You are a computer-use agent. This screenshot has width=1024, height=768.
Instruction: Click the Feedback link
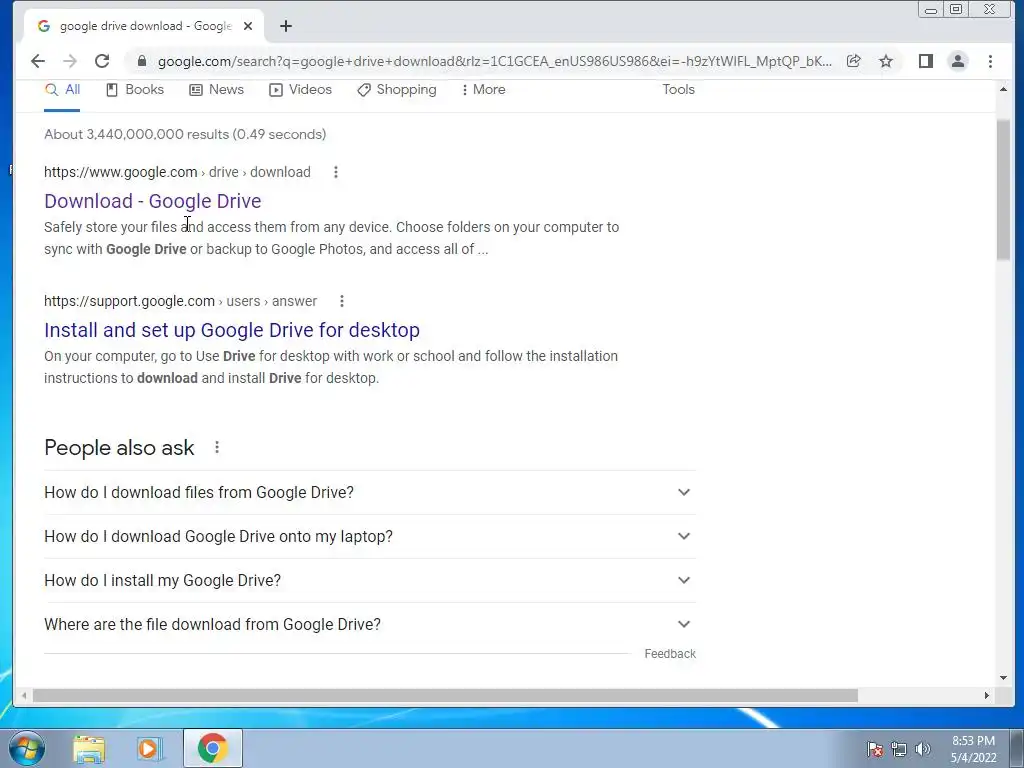(670, 654)
